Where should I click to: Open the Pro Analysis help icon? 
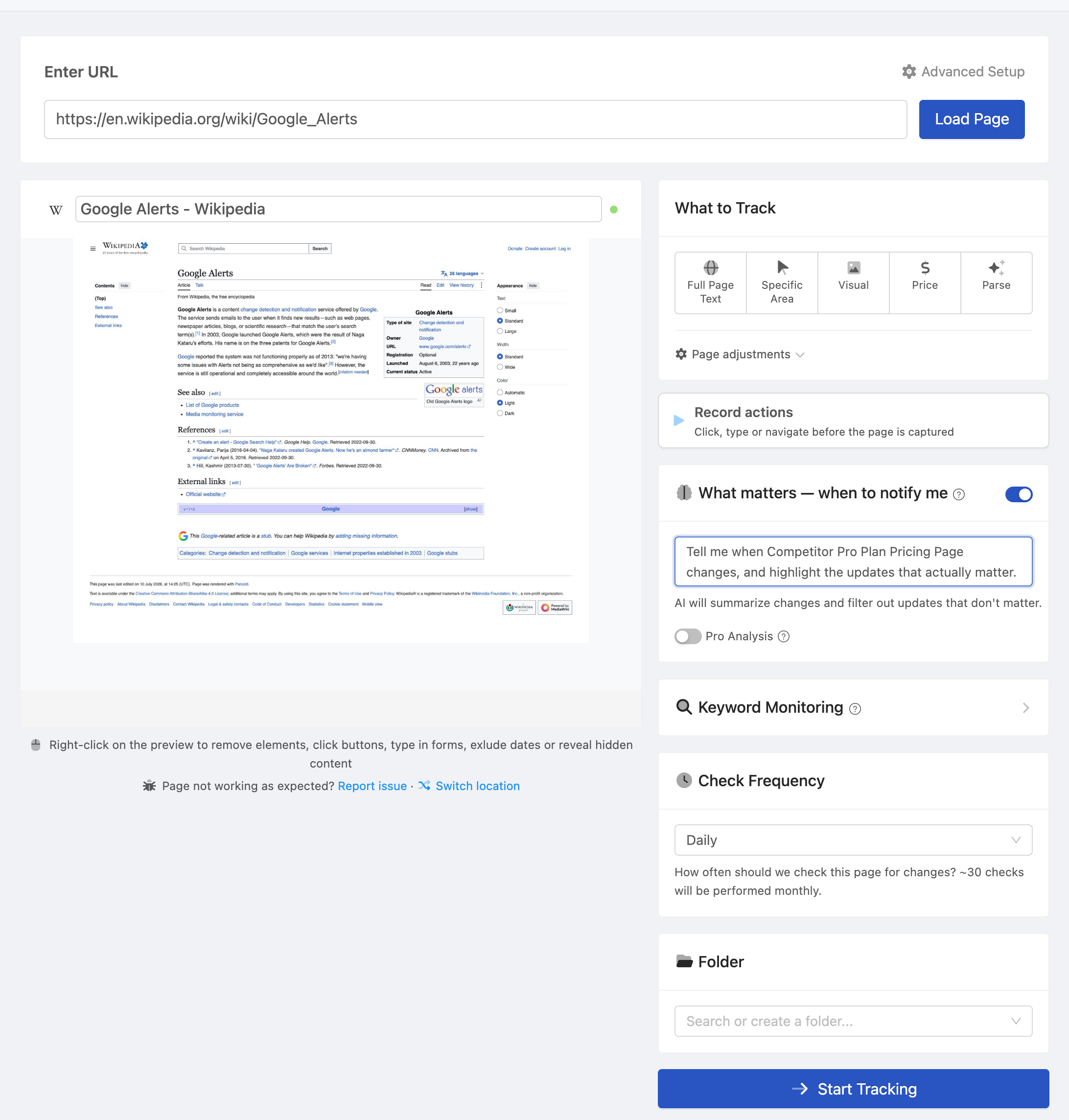coord(784,636)
